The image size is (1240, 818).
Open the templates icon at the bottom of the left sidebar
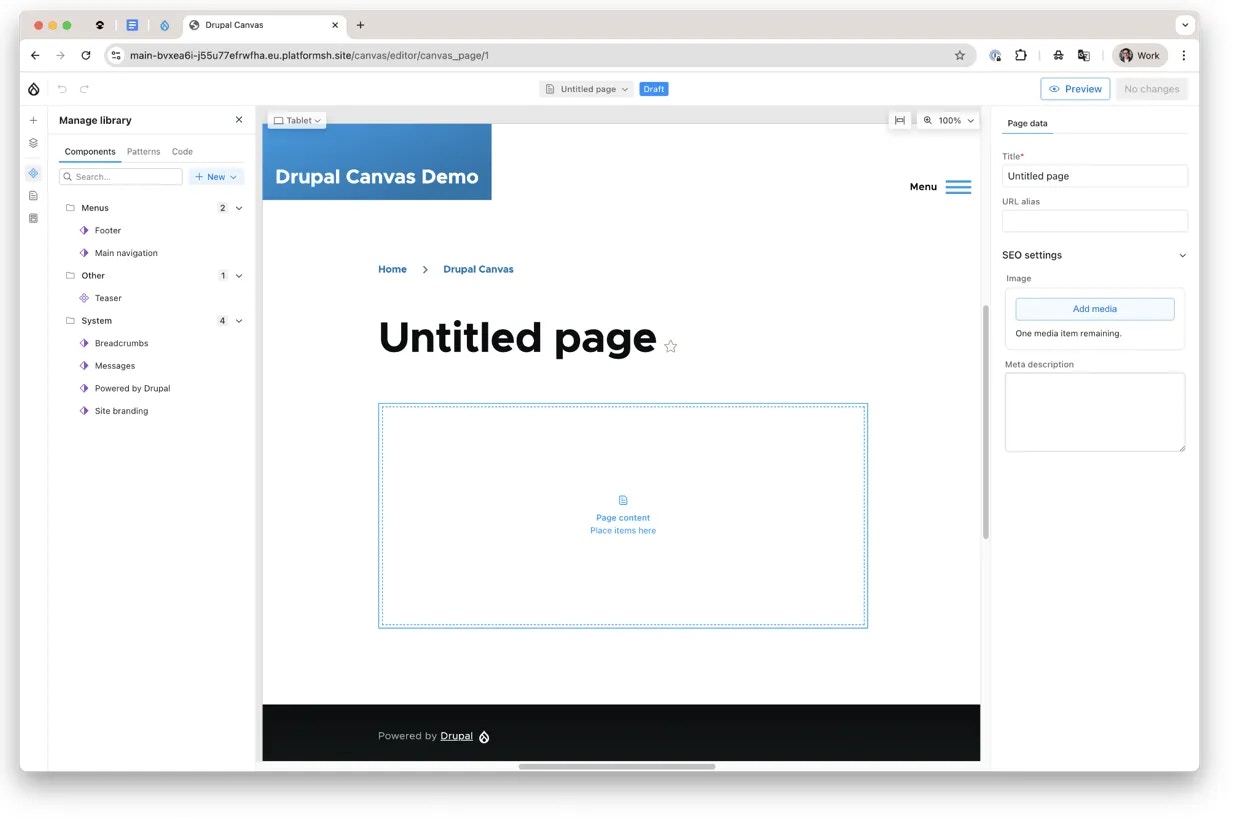click(33, 218)
